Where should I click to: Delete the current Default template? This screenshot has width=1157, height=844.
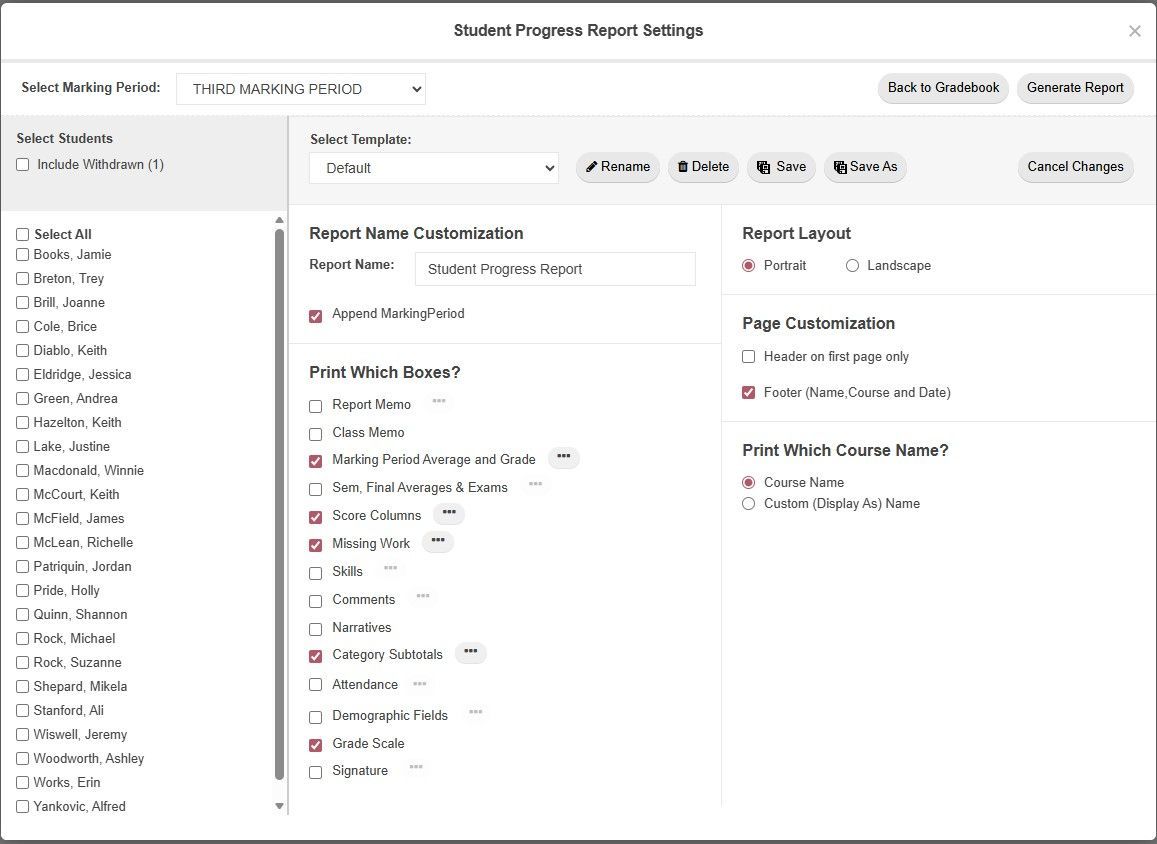[702, 167]
